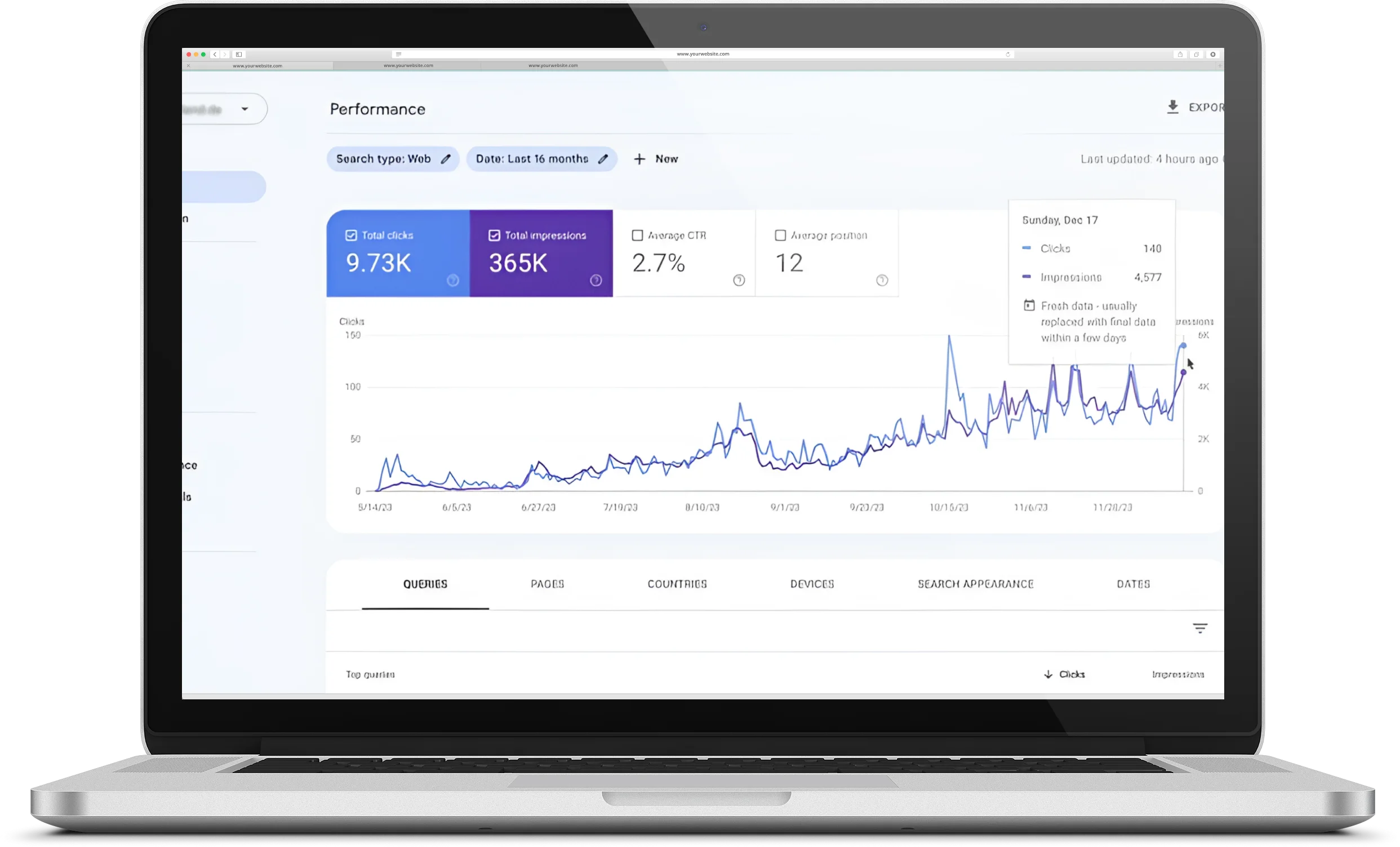1400x847 pixels.
Task: Uncheck the Total clicks checkbox
Action: [351, 236]
